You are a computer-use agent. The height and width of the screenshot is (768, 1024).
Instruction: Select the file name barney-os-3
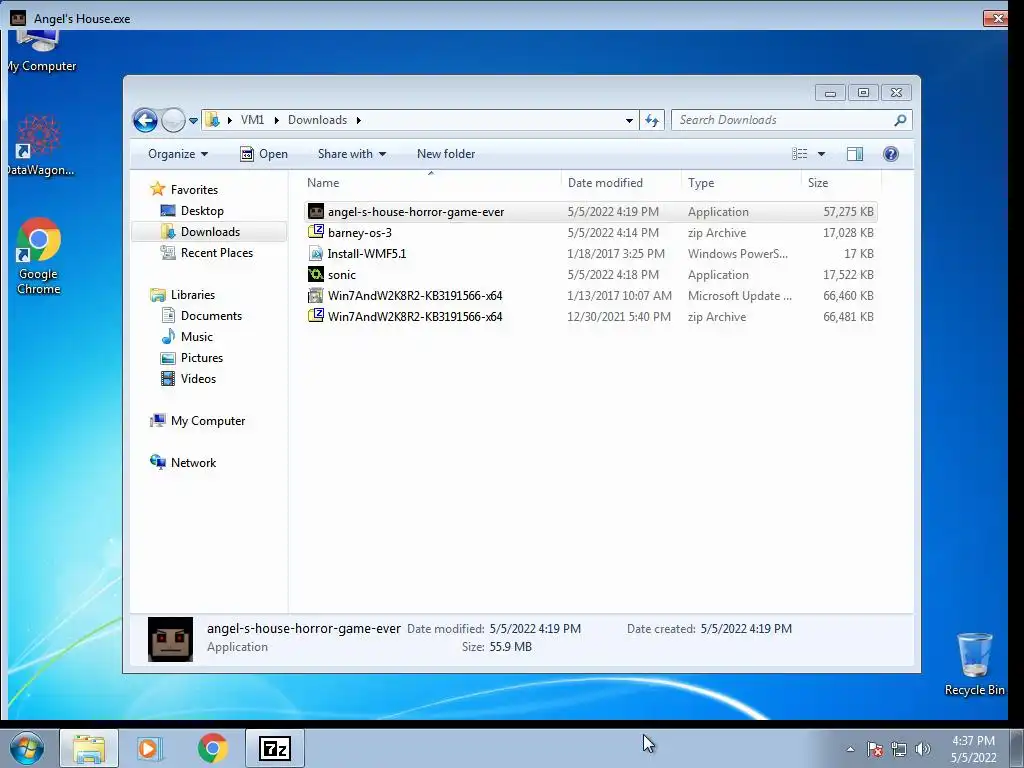[x=360, y=233]
